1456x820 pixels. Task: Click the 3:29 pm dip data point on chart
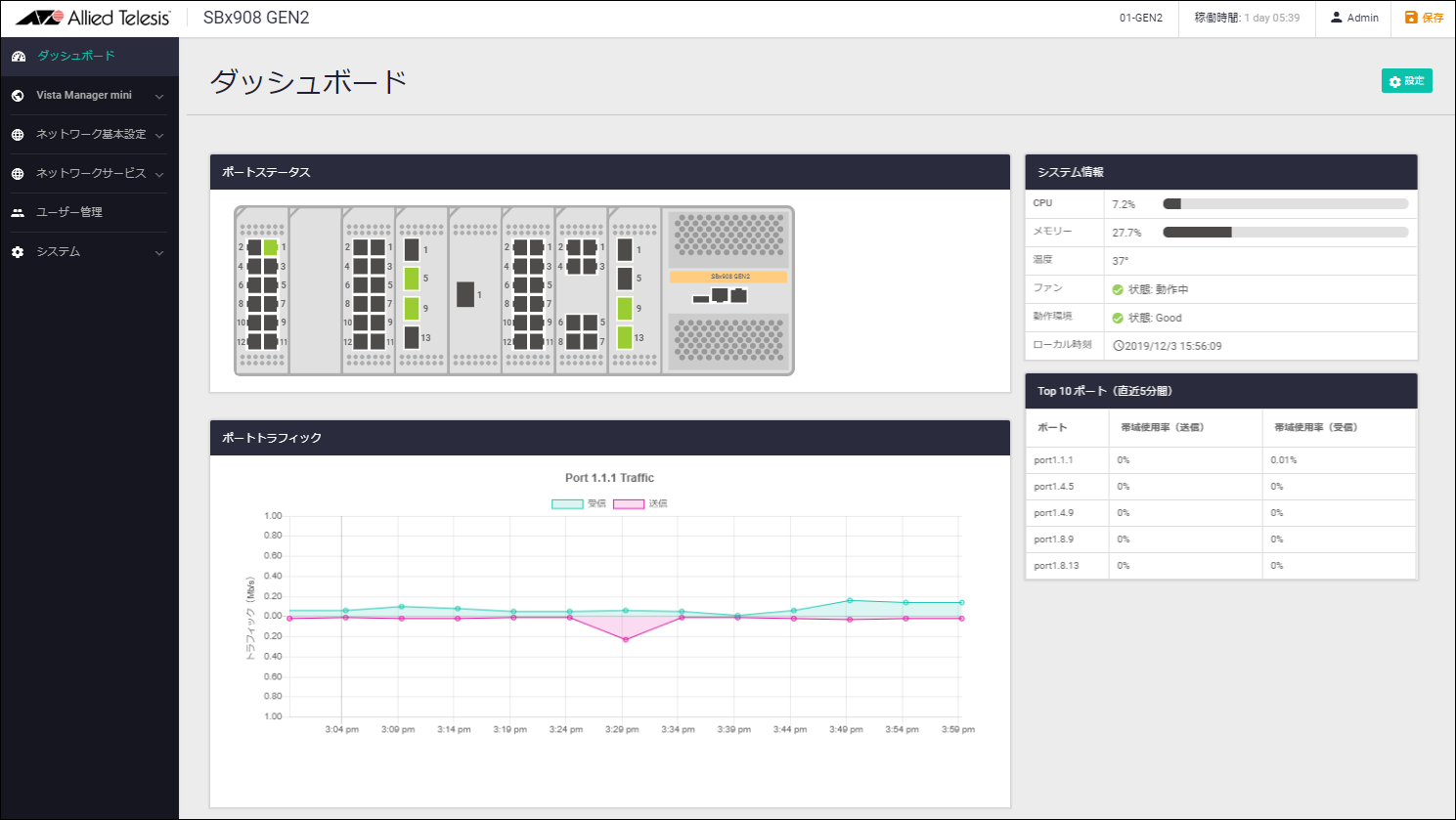(x=626, y=639)
